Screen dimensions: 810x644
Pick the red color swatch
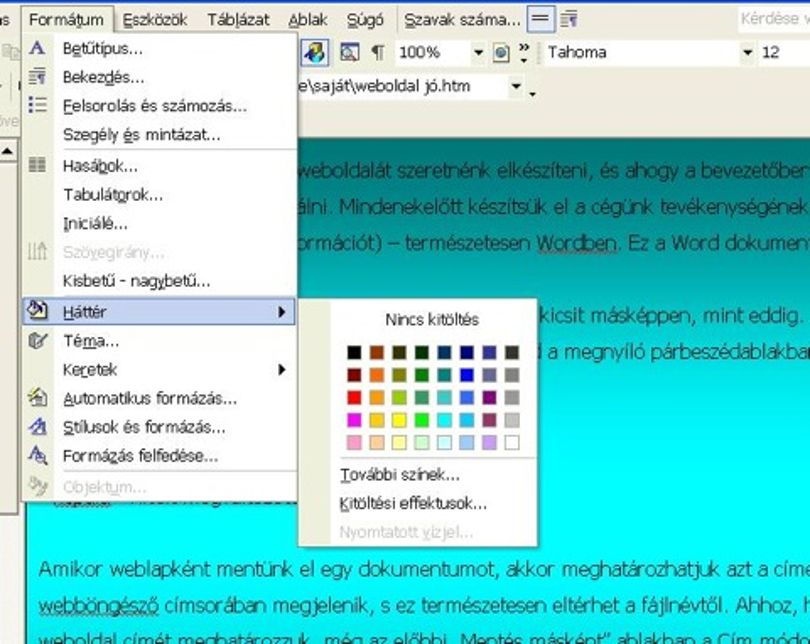[x=354, y=397]
